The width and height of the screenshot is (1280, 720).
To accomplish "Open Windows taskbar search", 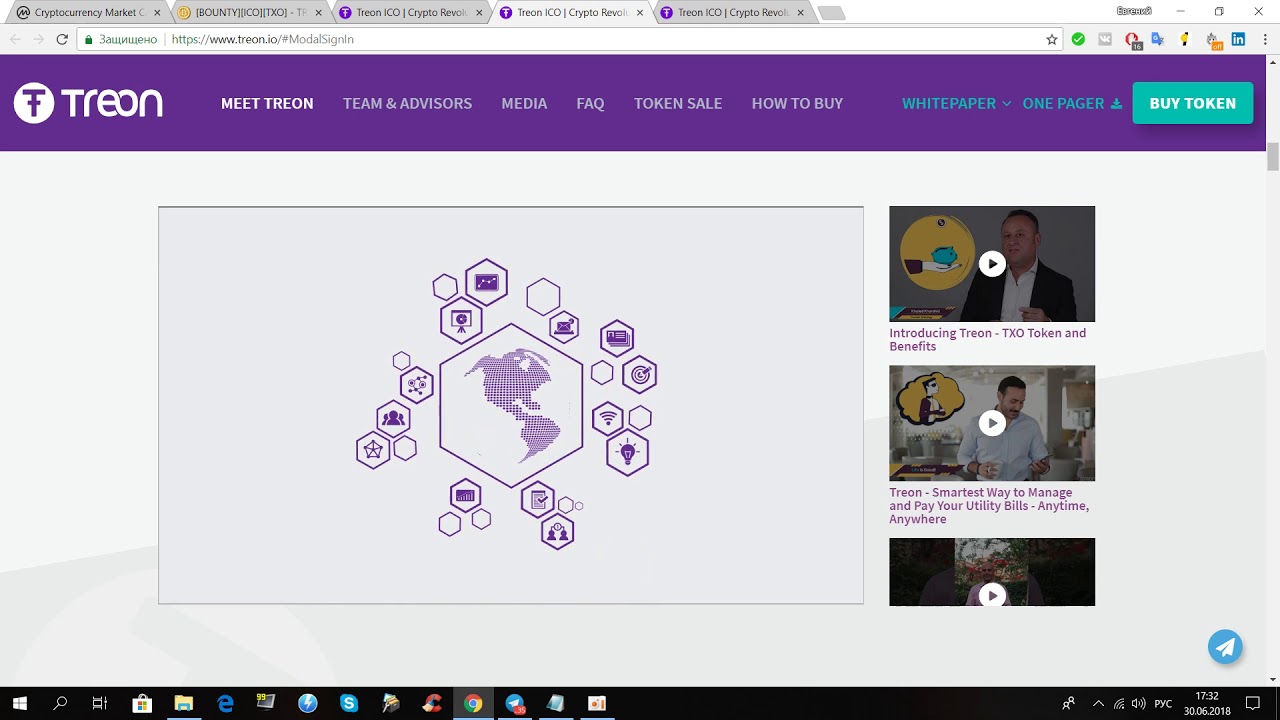I will [x=60, y=703].
